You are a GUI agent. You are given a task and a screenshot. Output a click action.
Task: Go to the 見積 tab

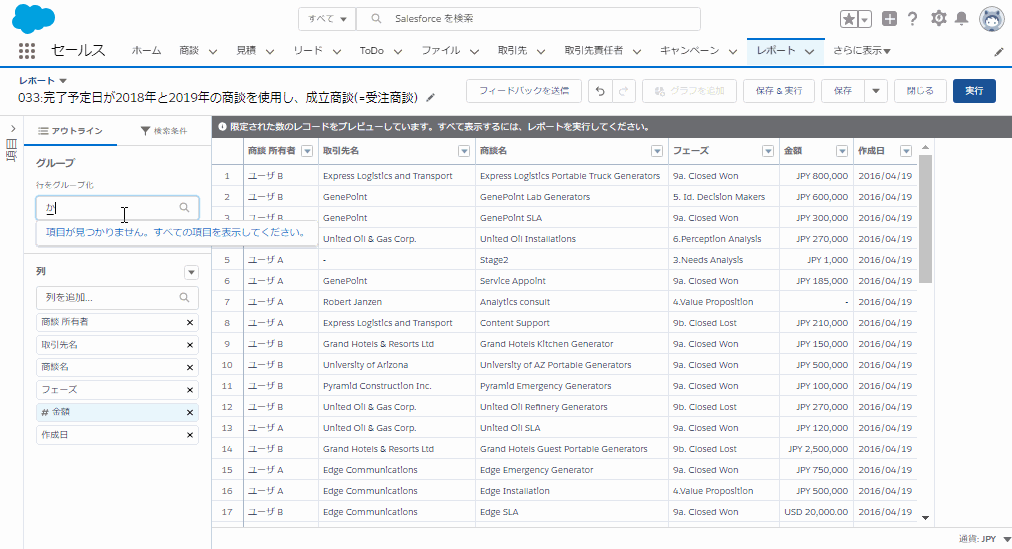pyautogui.click(x=246, y=50)
